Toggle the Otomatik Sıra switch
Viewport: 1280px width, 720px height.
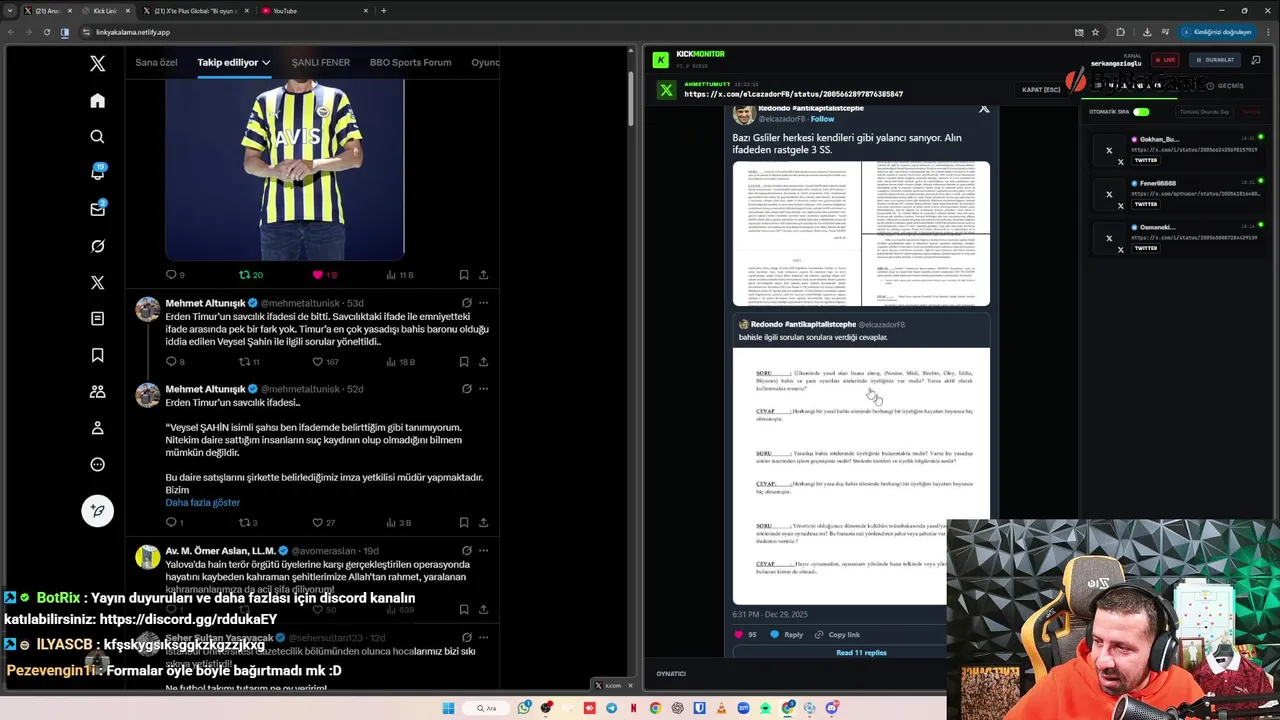point(1141,111)
